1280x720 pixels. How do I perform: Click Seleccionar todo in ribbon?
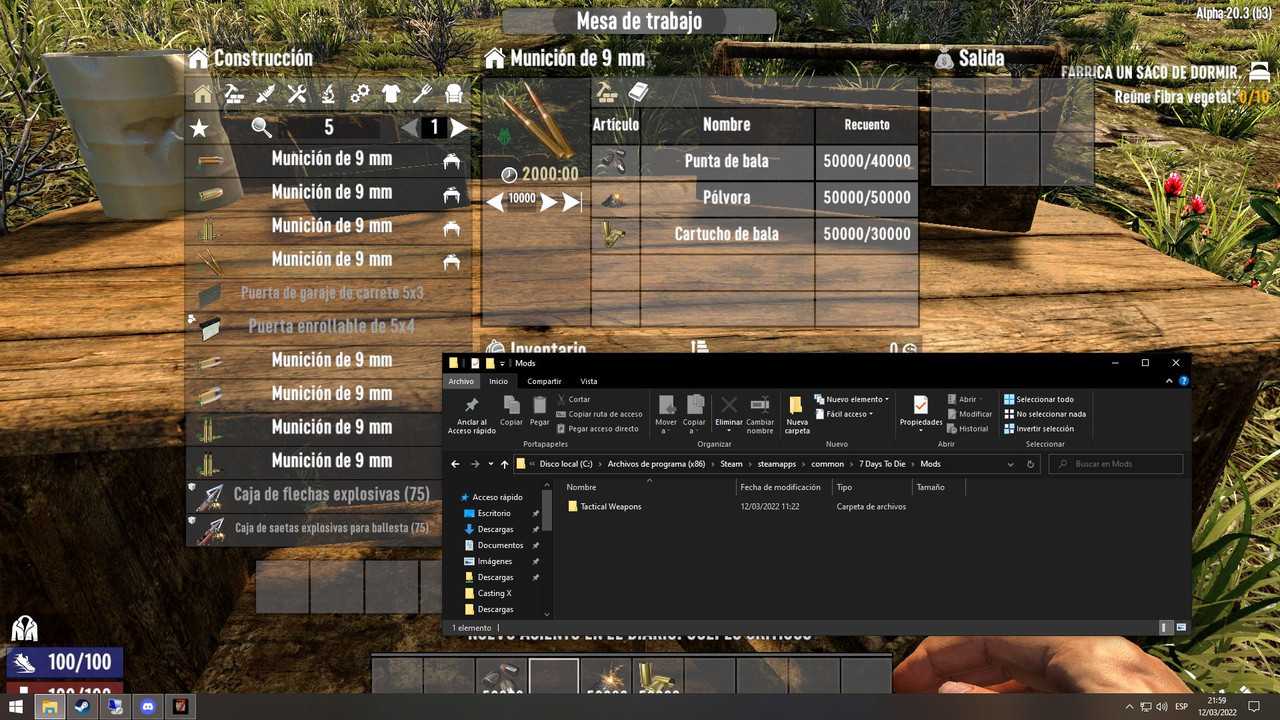pos(1039,399)
